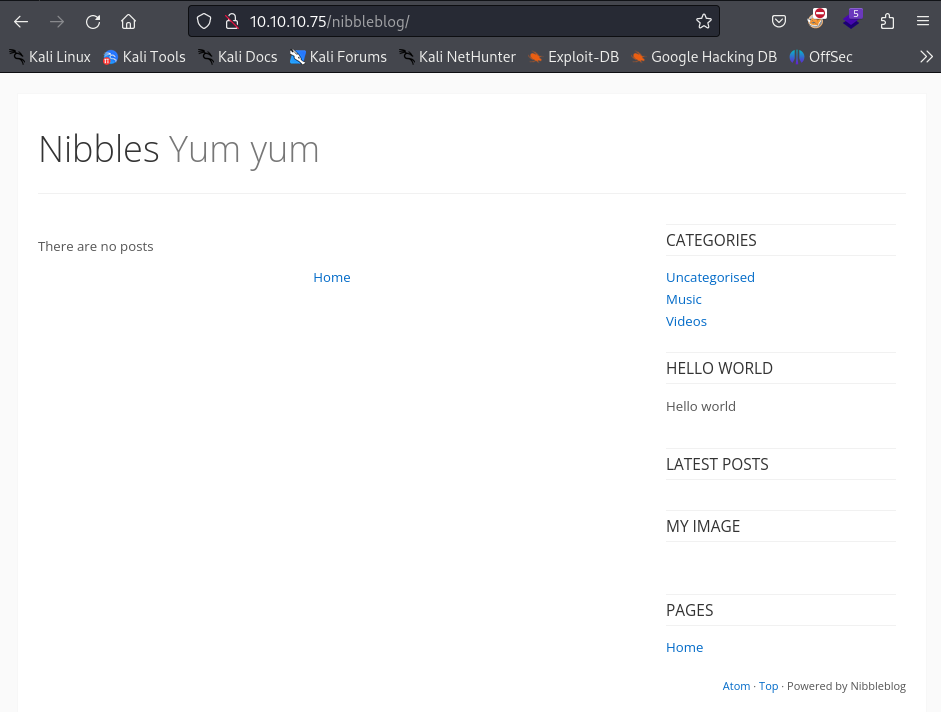Click the insecure connection padlock icon

coord(231,22)
